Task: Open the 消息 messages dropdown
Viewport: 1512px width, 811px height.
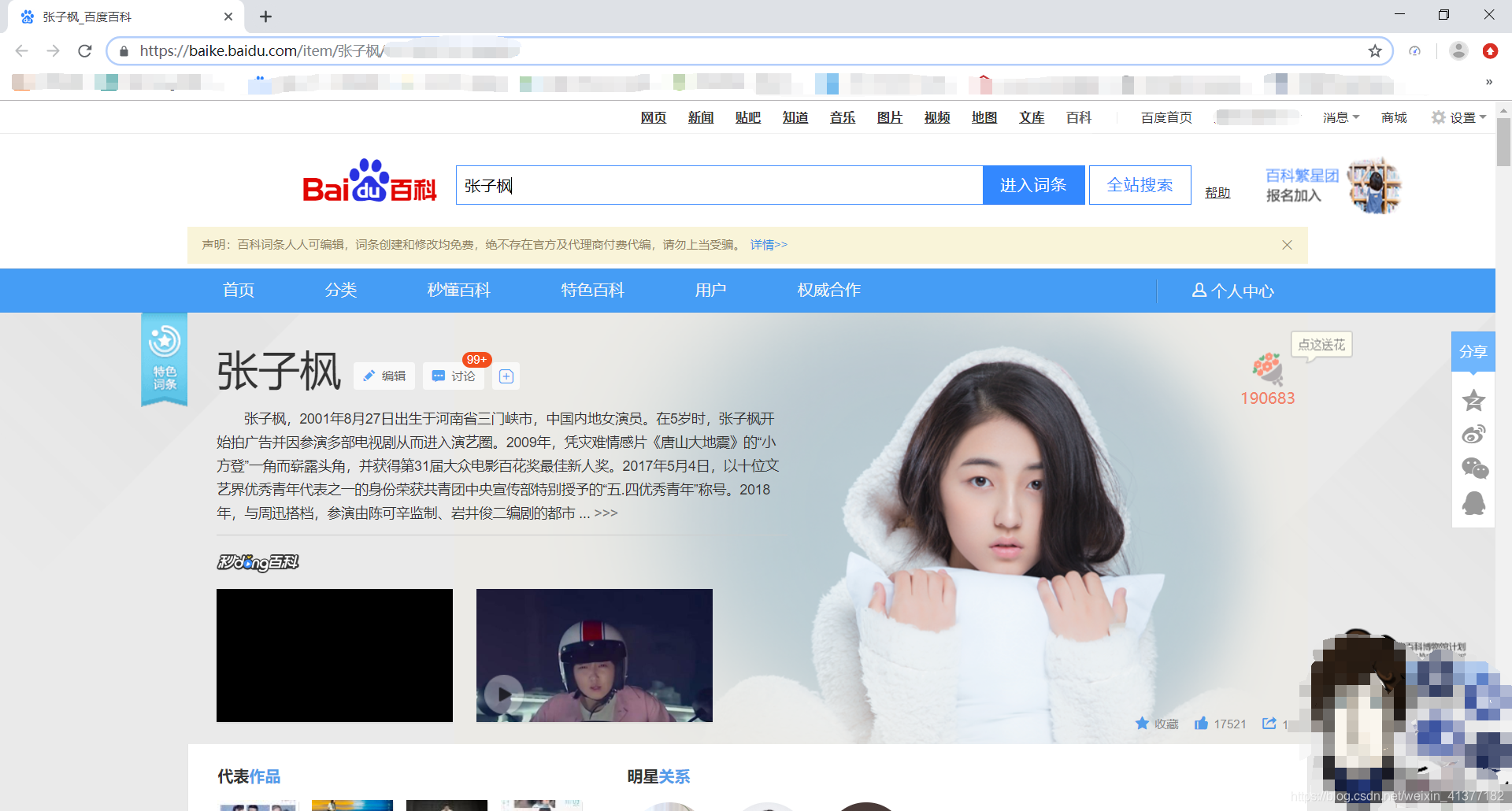Action: click(1340, 117)
